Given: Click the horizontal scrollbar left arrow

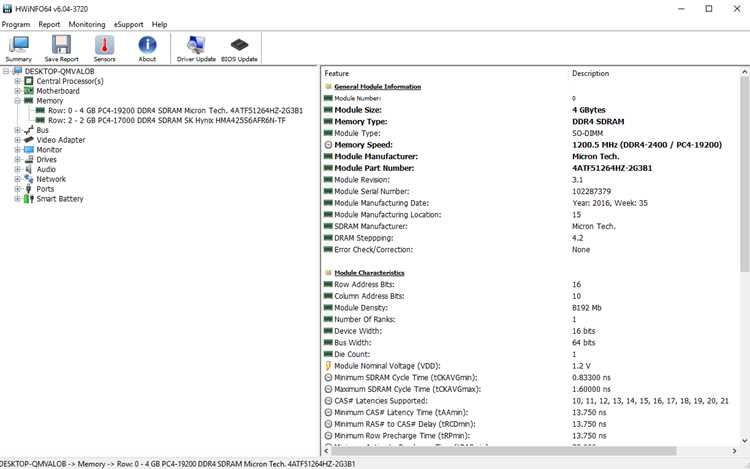Looking at the screenshot, I should (x=327, y=450).
